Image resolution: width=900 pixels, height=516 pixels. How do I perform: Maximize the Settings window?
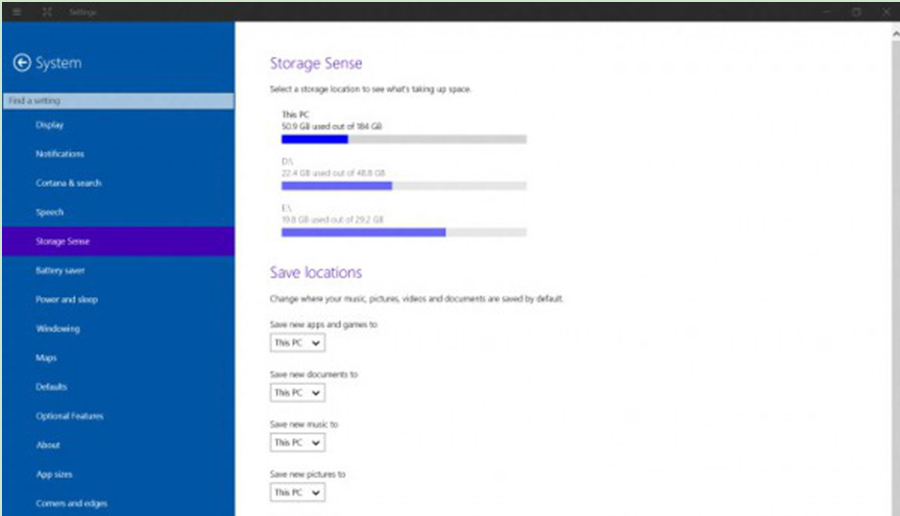[856, 11]
